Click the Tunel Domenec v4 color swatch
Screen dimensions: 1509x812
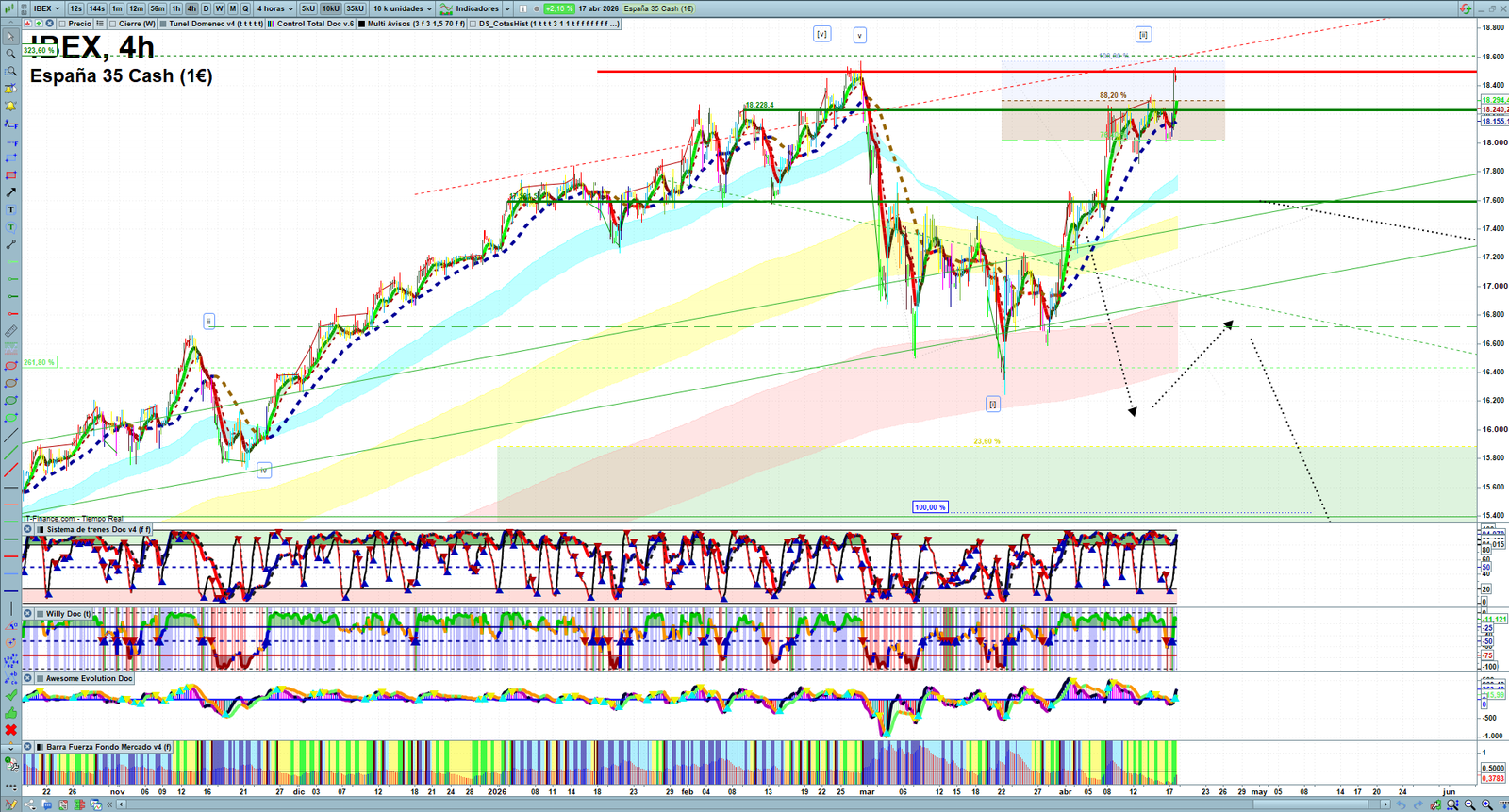click(x=163, y=24)
